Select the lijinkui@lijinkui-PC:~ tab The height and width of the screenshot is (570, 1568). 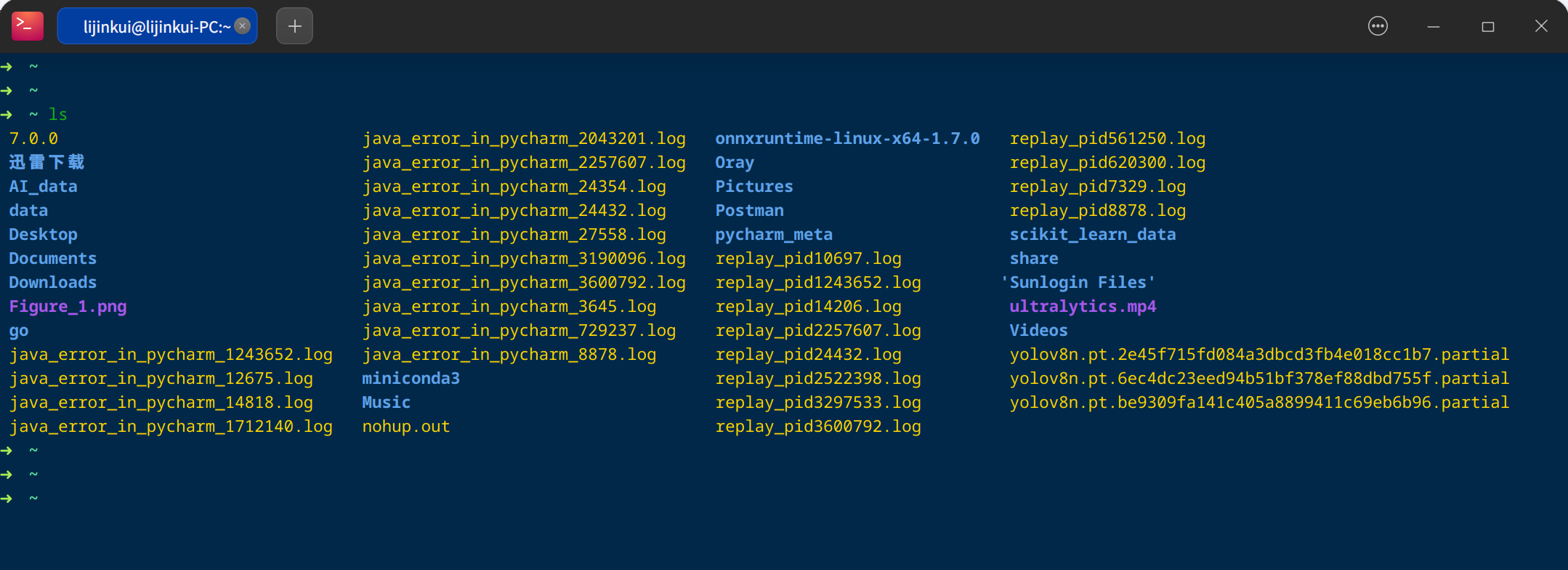click(x=157, y=26)
